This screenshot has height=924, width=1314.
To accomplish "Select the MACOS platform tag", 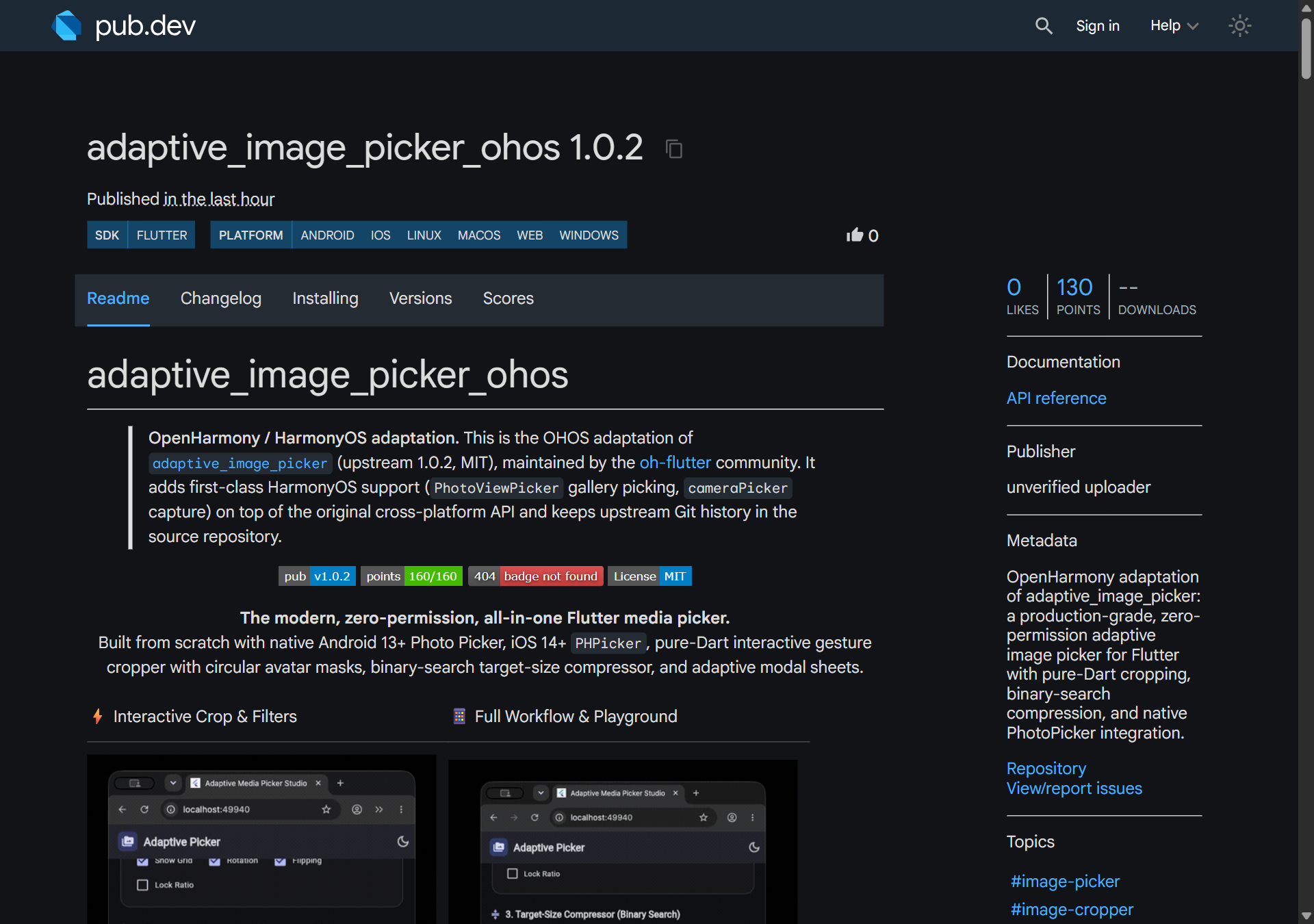I will click(x=479, y=235).
